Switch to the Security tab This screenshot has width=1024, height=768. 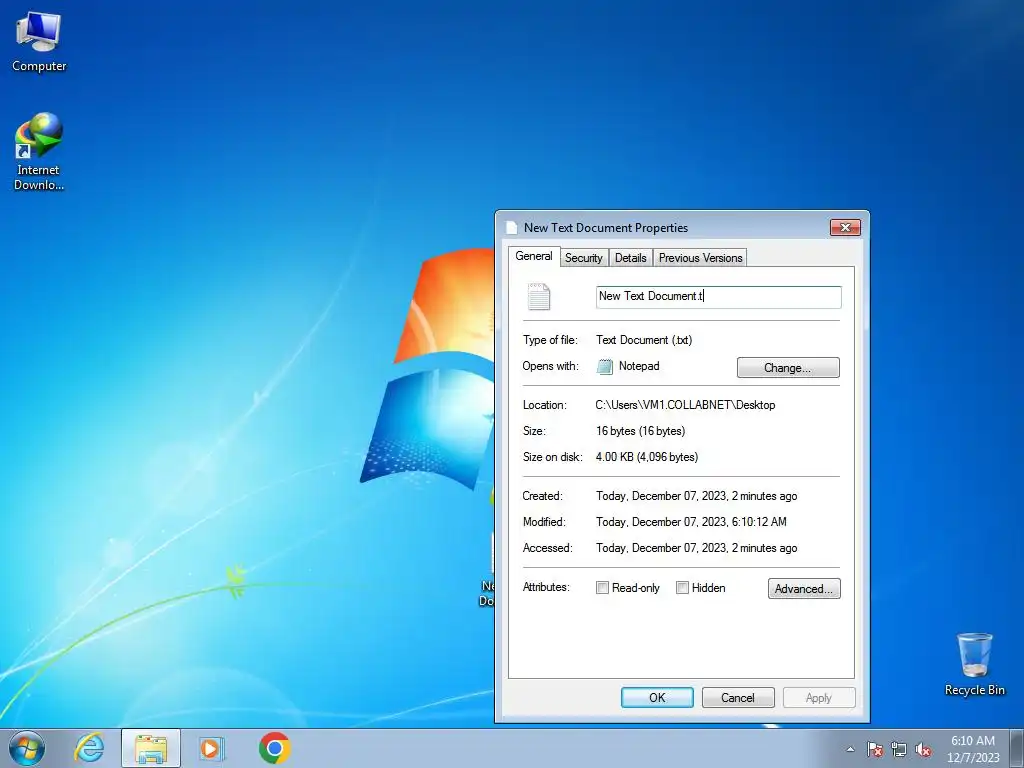(x=583, y=258)
